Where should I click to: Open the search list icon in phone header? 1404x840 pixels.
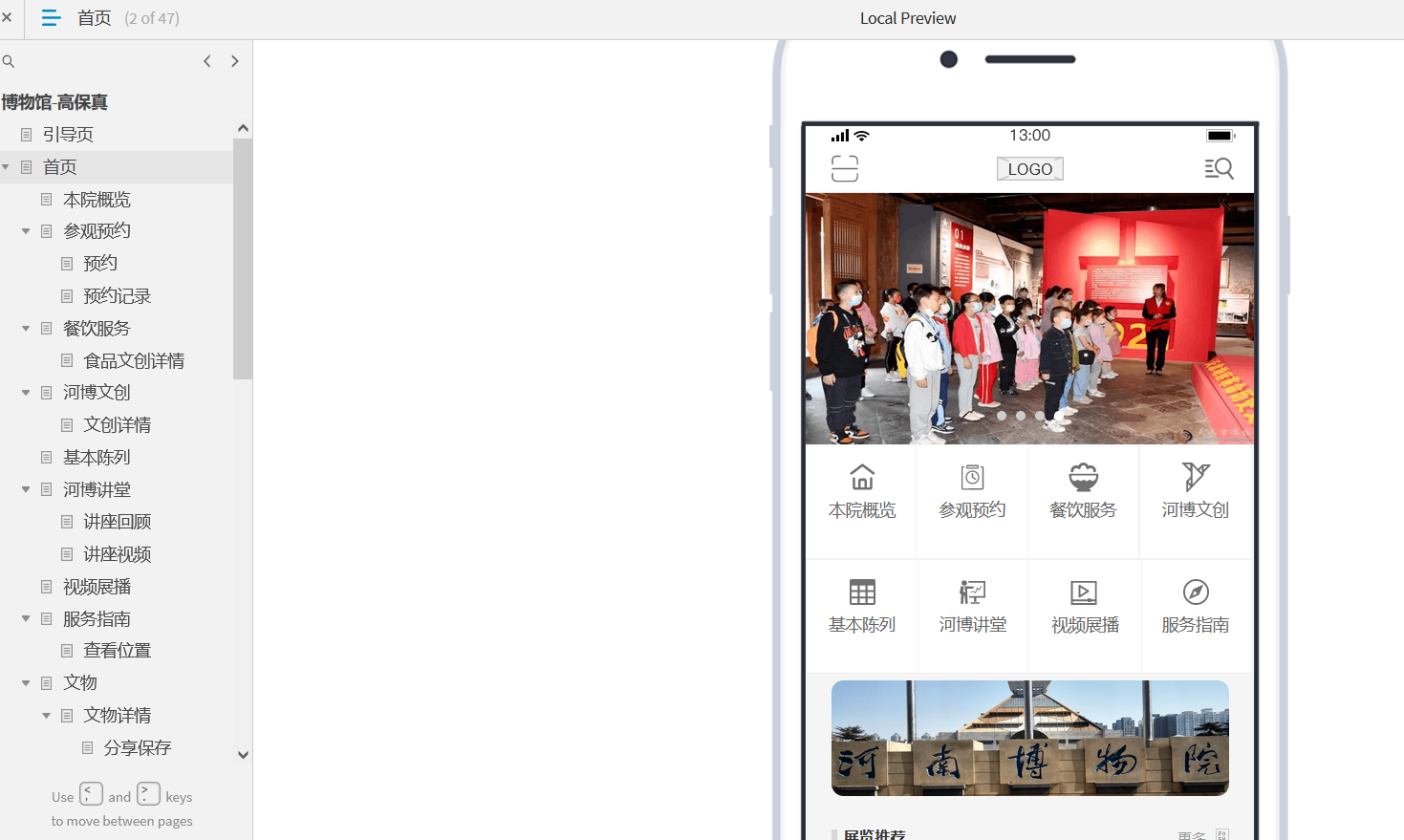coord(1219,169)
